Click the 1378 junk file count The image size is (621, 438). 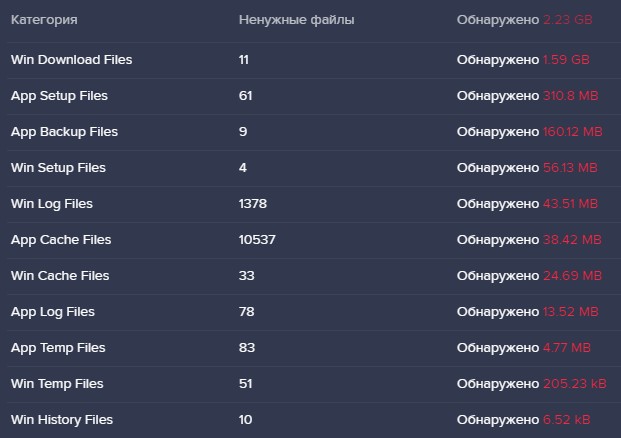pos(253,204)
